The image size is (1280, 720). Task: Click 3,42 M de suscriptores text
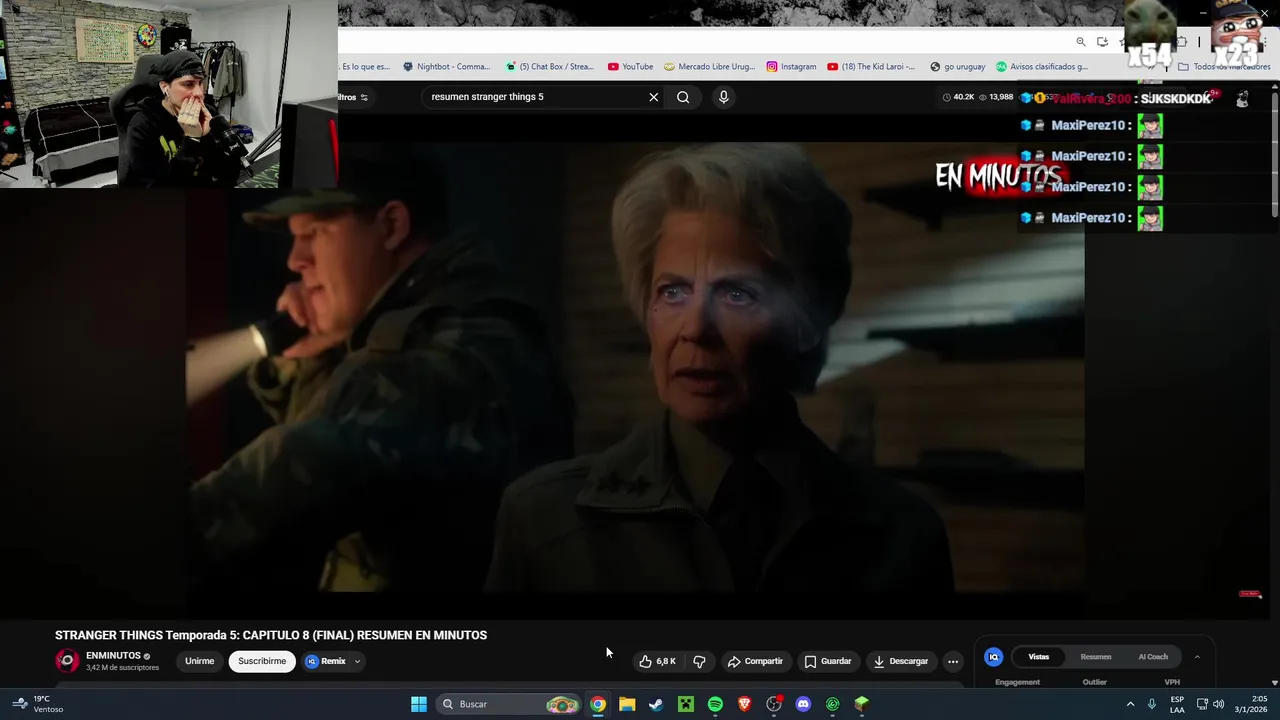[122, 668]
